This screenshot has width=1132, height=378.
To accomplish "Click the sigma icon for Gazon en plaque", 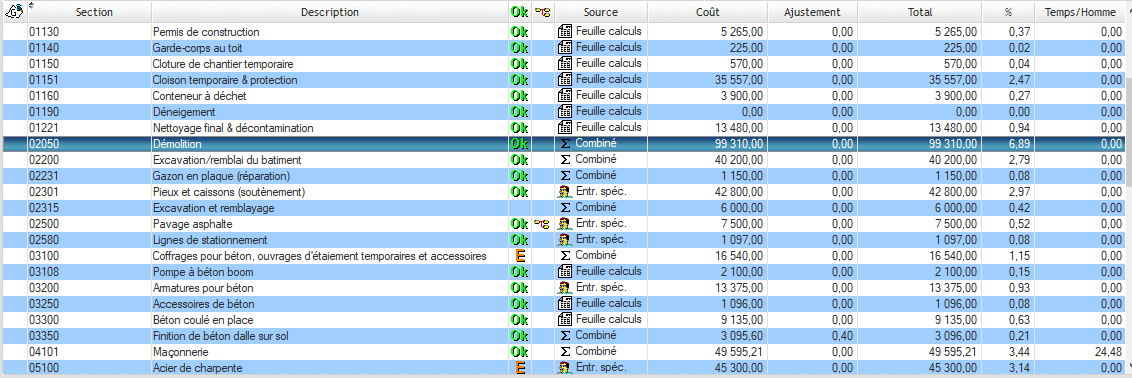I will [566, 175].
